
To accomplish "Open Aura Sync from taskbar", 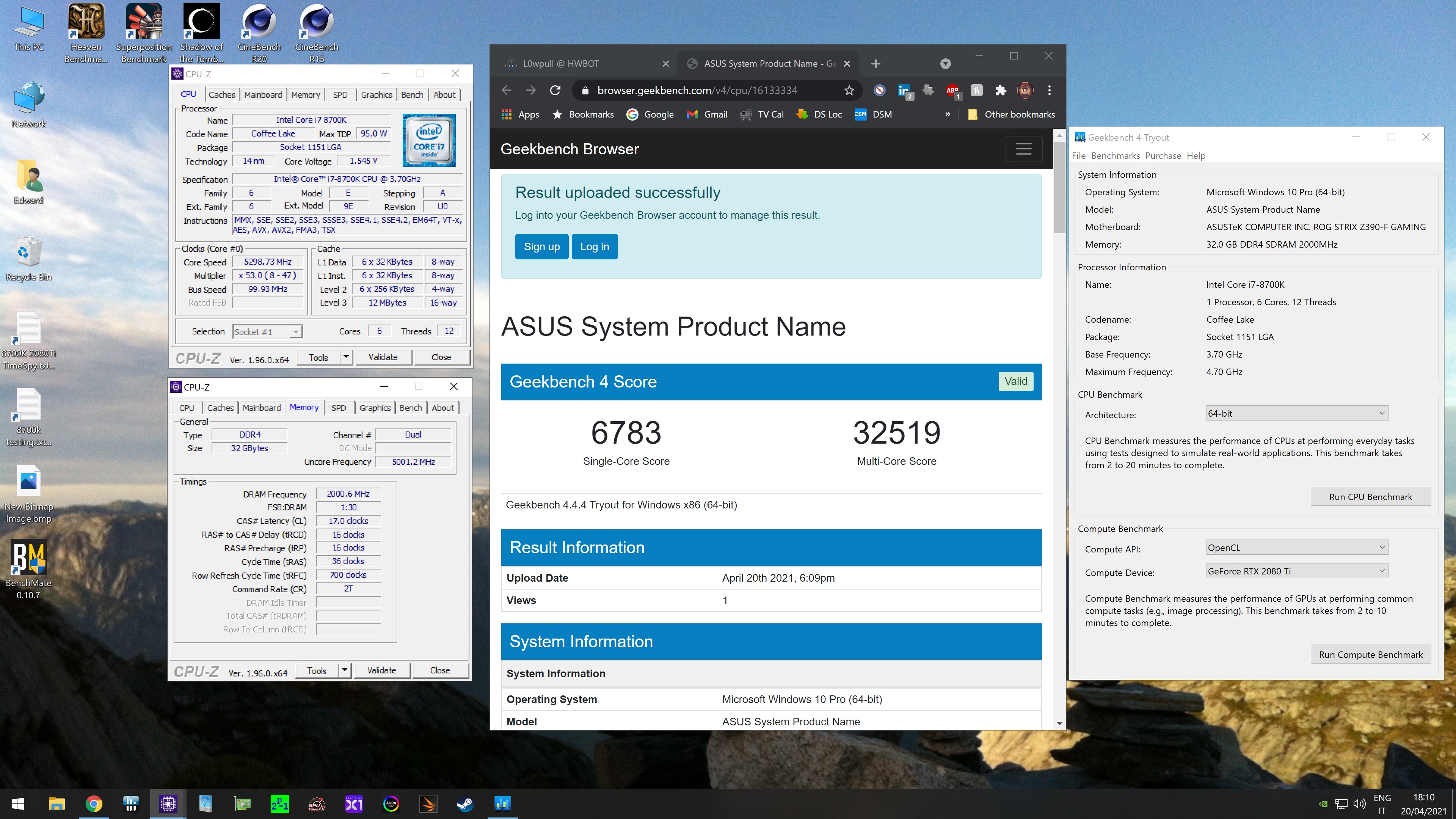I will (x=391, y=804).
